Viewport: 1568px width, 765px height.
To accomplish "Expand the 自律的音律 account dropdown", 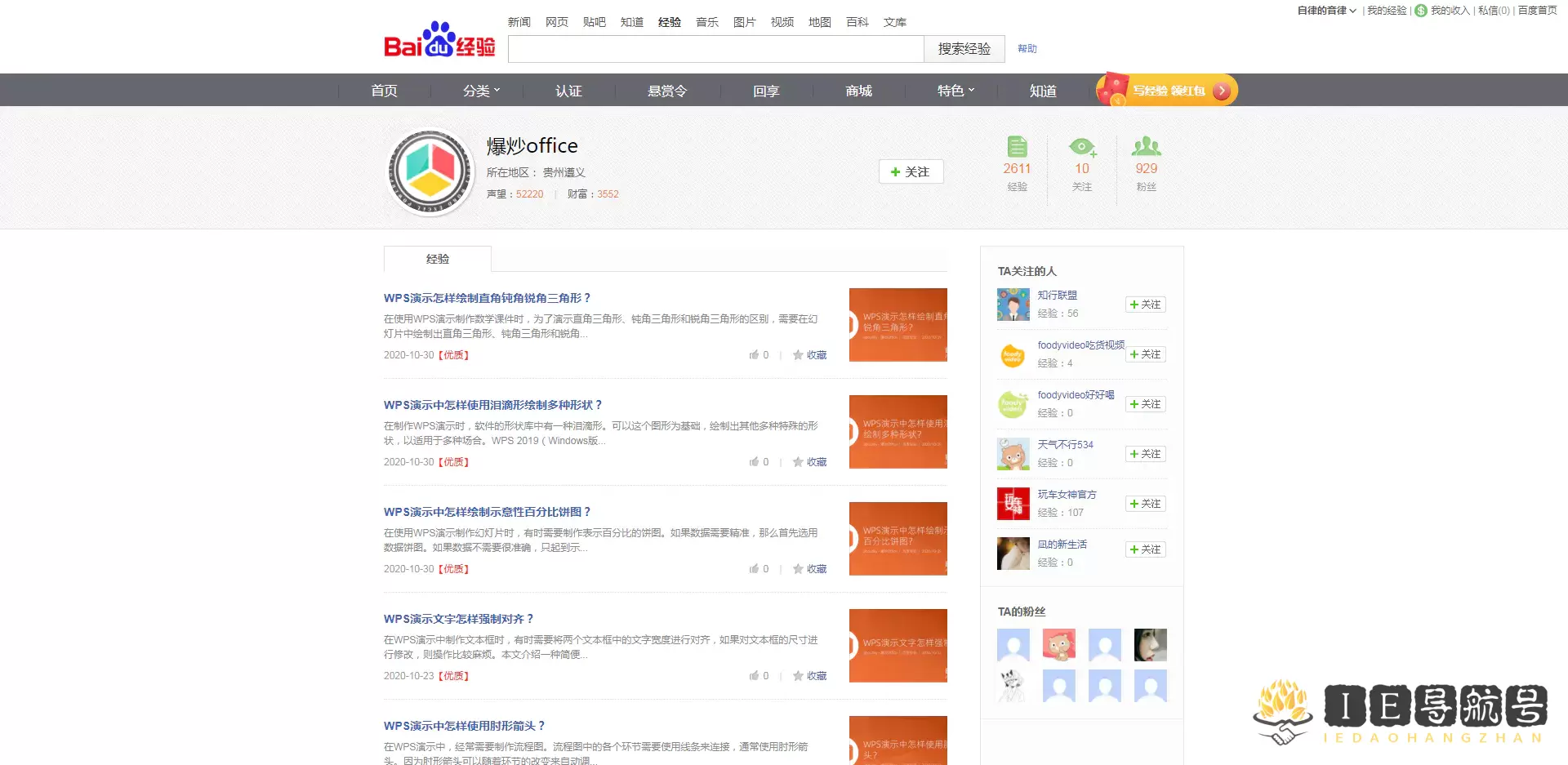I will (x=1323, y=11).
